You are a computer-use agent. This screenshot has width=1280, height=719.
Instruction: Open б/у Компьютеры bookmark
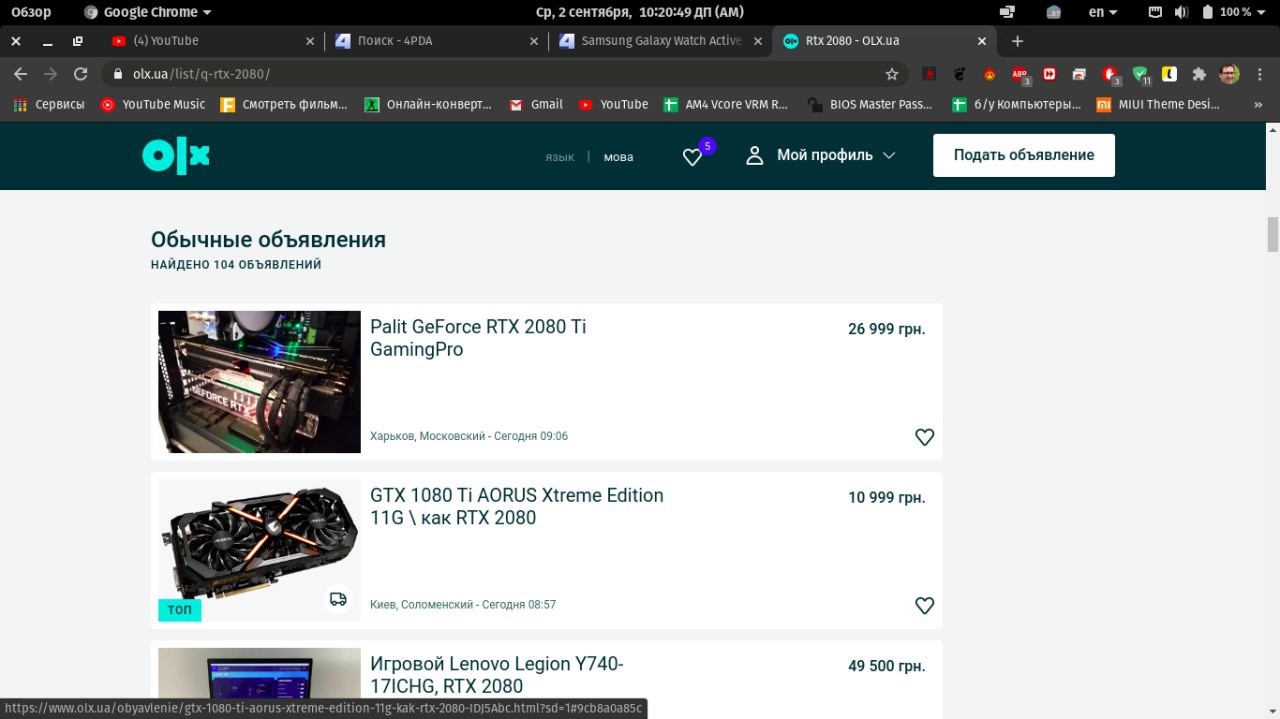[x=1017, y=104]
